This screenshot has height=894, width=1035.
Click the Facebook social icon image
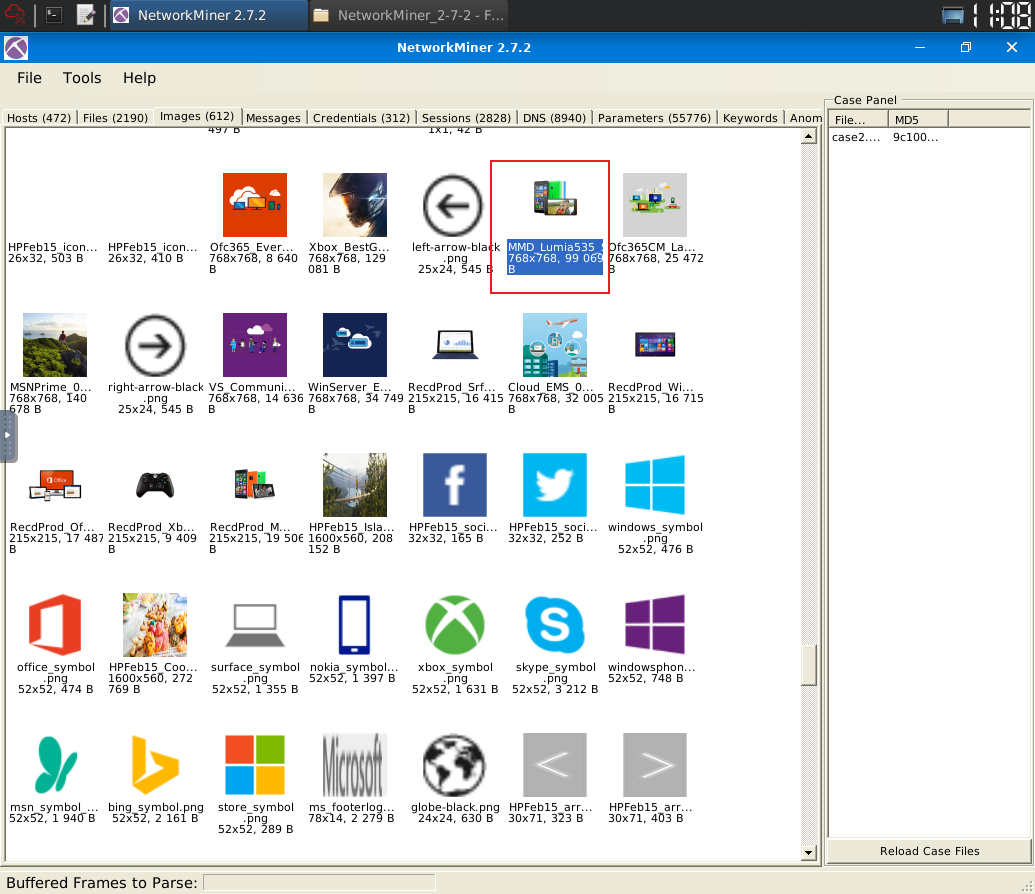click(x=454, y=485)
